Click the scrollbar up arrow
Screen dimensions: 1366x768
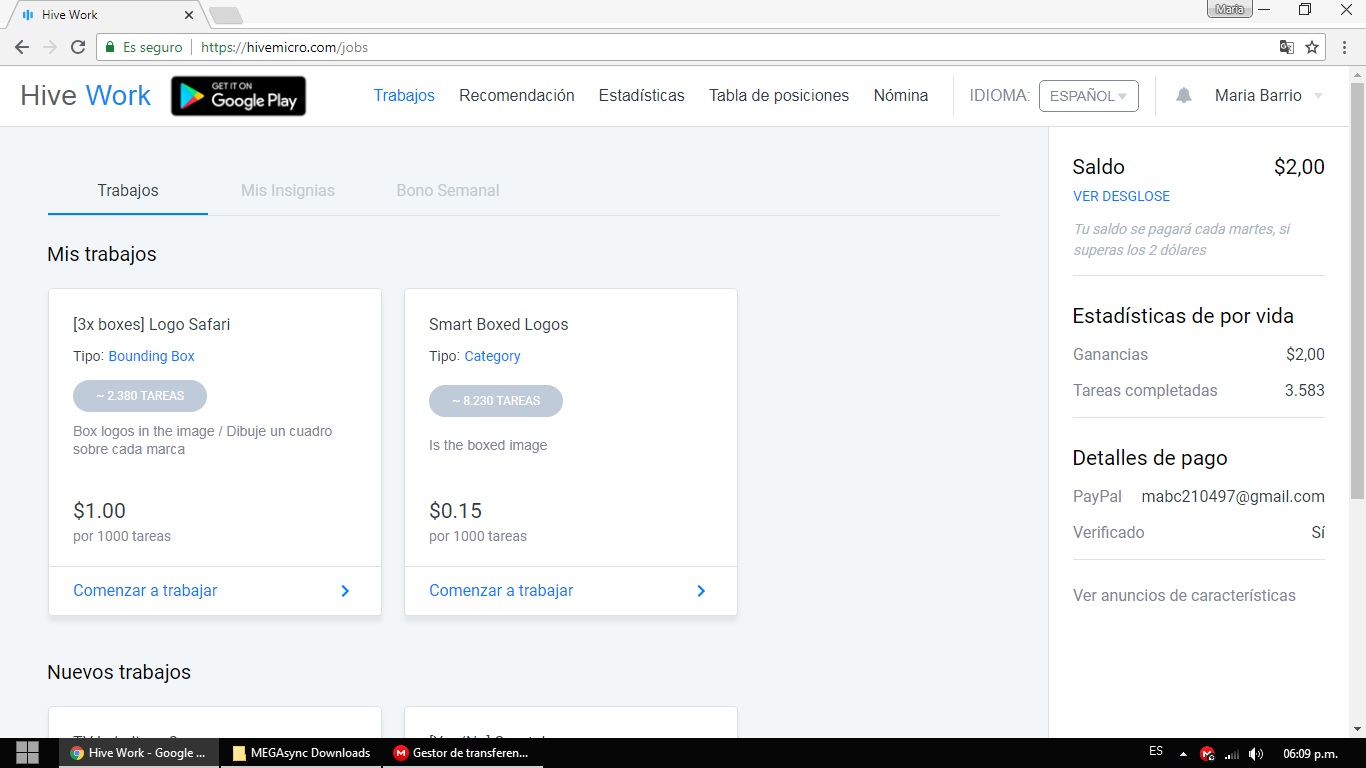[1357, 74]
